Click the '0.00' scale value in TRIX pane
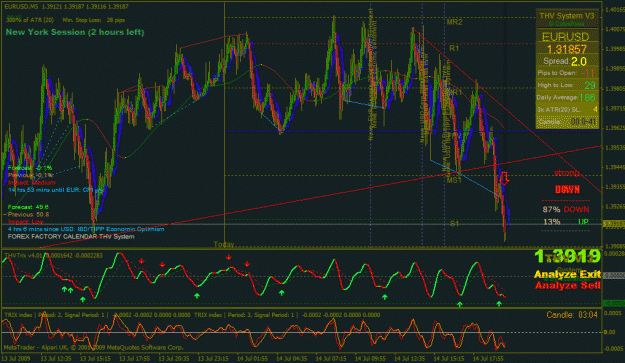Viewport: 625px width, 363px height. (x=610, y=332)
